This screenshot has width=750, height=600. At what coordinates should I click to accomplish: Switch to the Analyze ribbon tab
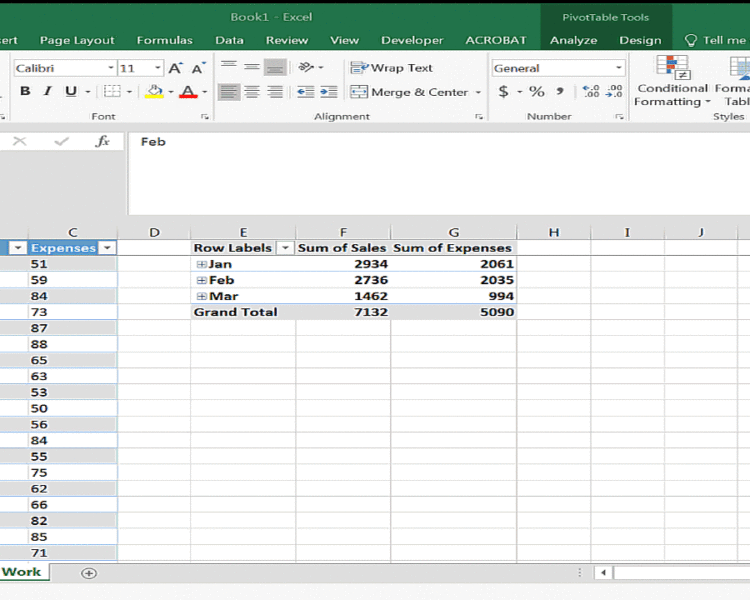tap(573, 40)
